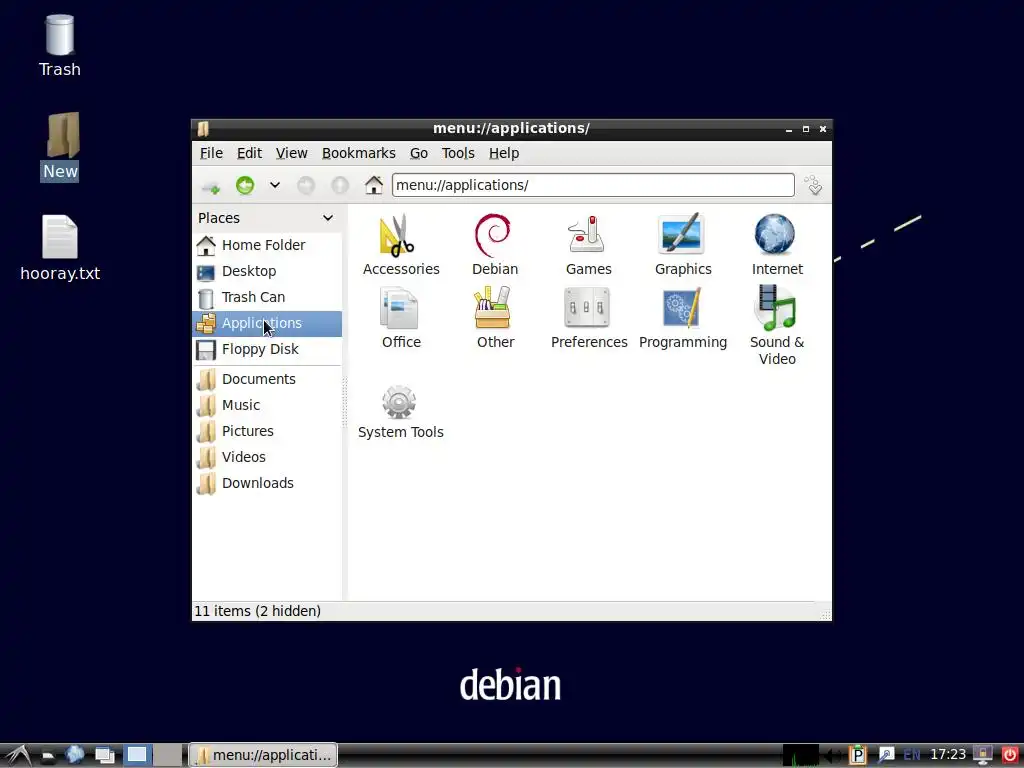Click the red power button in the tray

(1010, 755)
